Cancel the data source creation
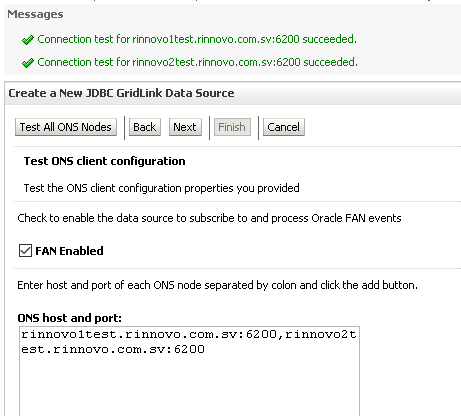Screen dimensions: 461x416 (284, 127)
